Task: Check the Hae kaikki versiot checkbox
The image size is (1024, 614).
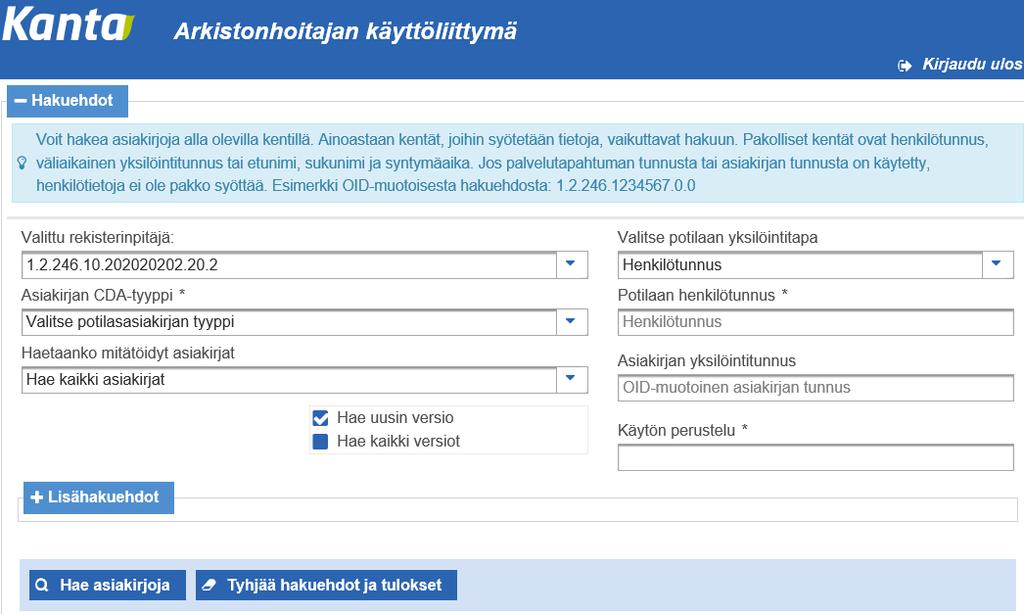Action: (x=320, y=442)
